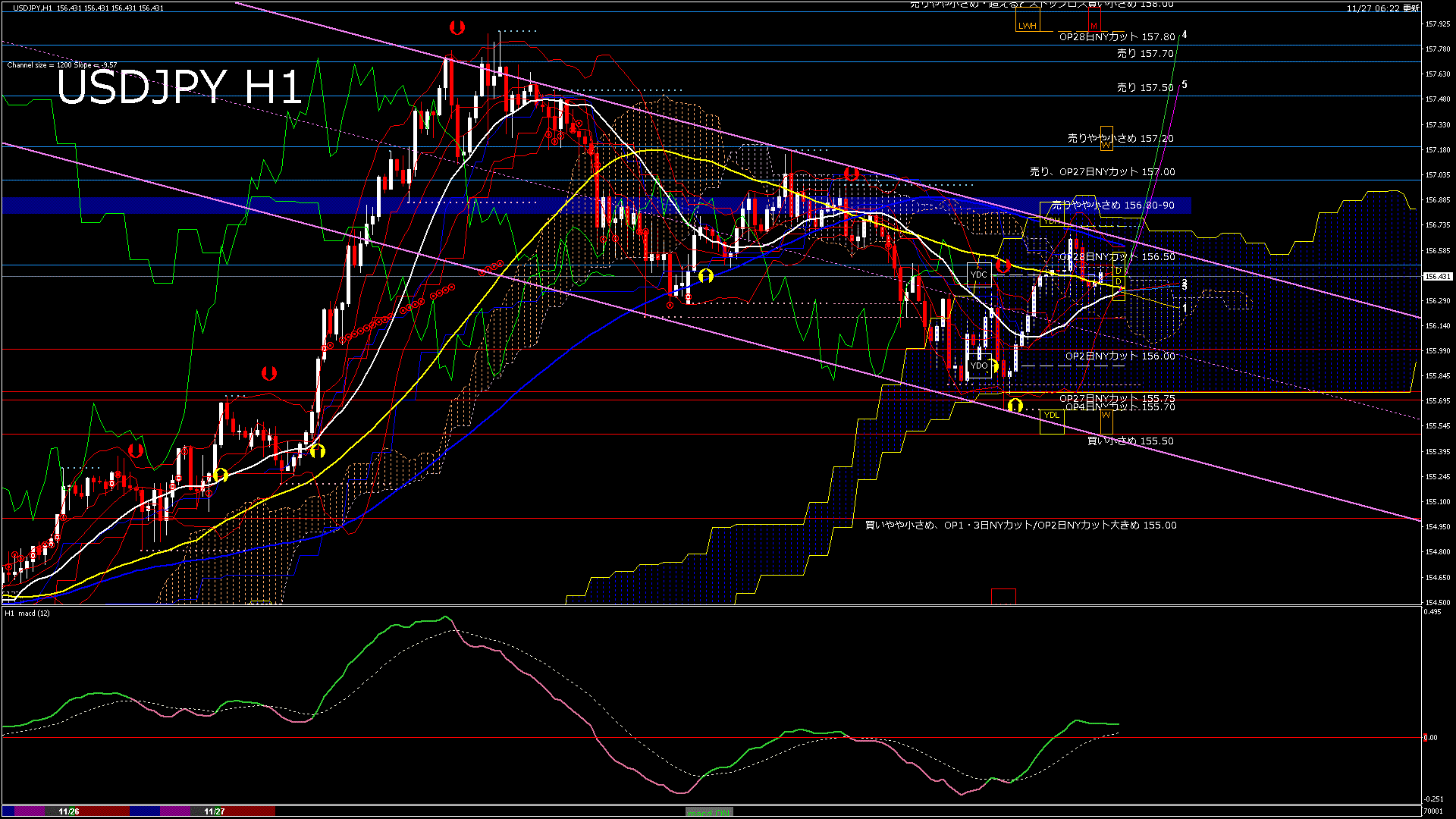Click the OP2日NYカット 156.00 label
1456x819 pixels.
(1120, 356)
